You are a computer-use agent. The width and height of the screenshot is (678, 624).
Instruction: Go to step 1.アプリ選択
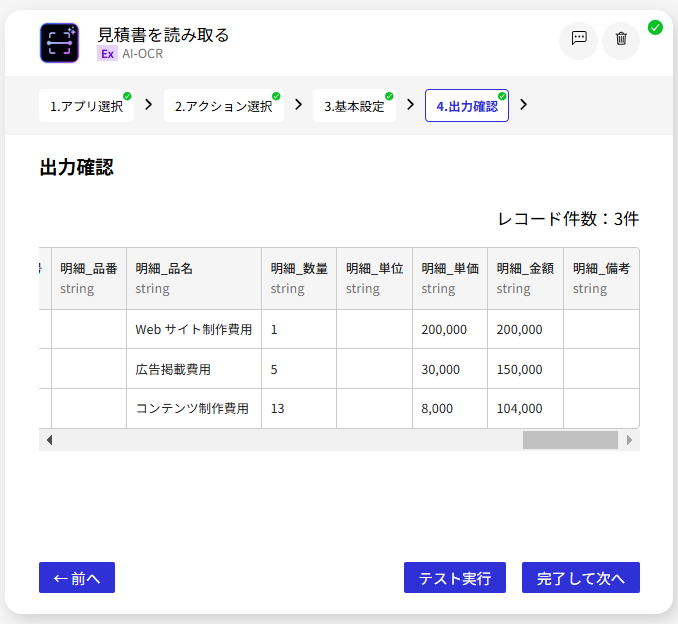coord(86,106)
